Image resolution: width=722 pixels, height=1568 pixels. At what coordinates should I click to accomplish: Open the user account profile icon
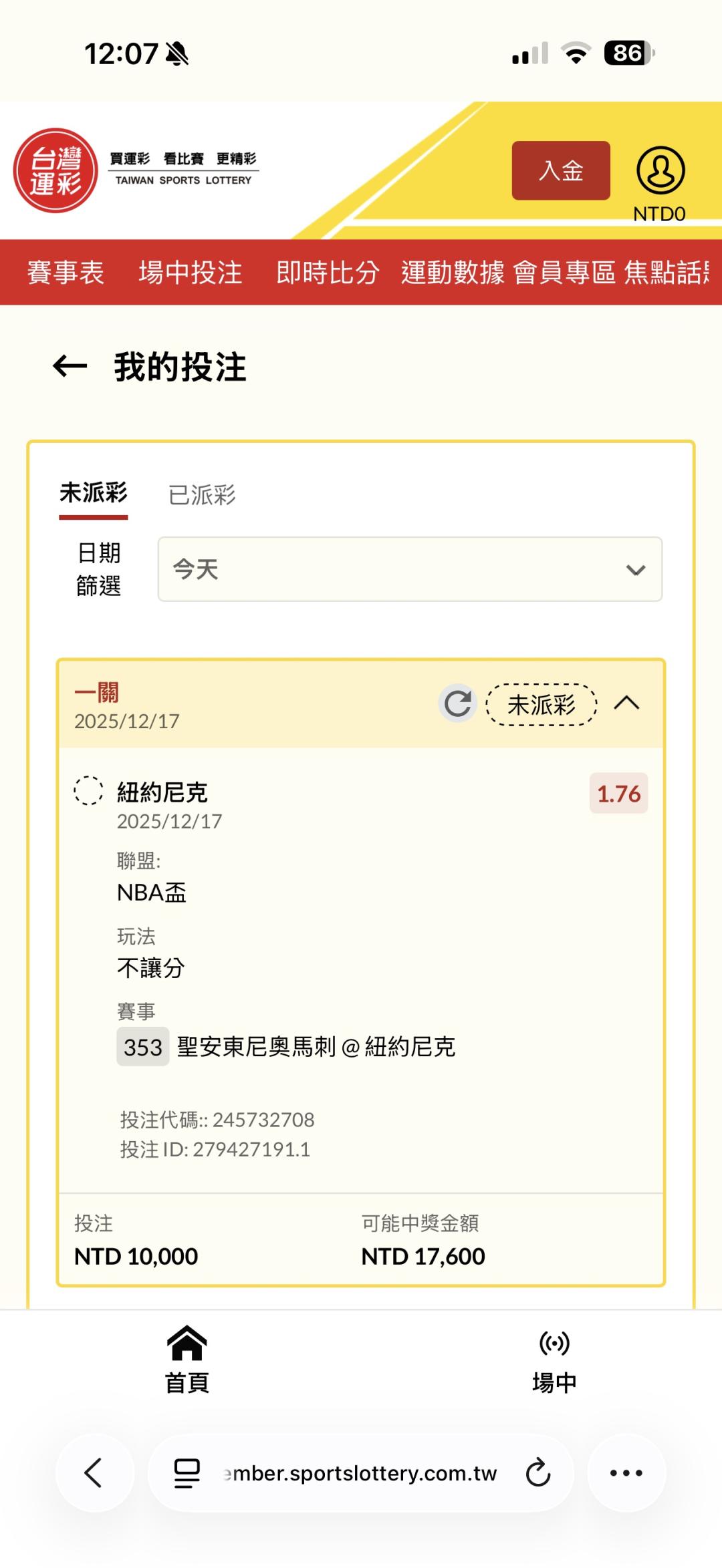pos(660,171)
